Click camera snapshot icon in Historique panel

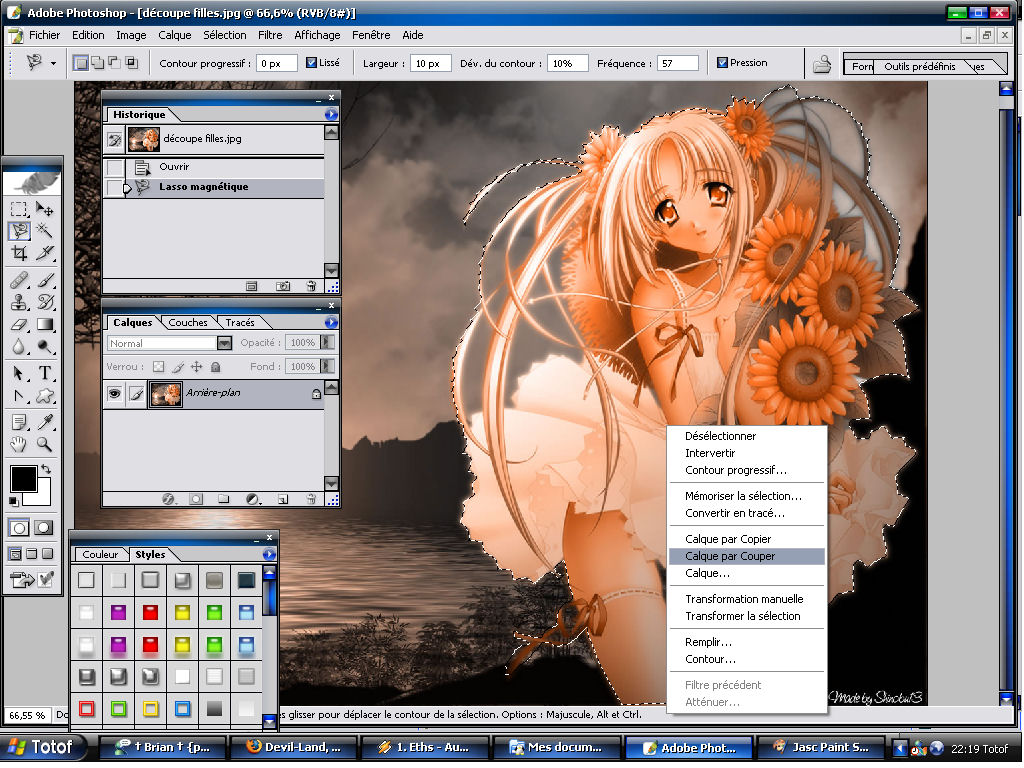click(283, 286)
